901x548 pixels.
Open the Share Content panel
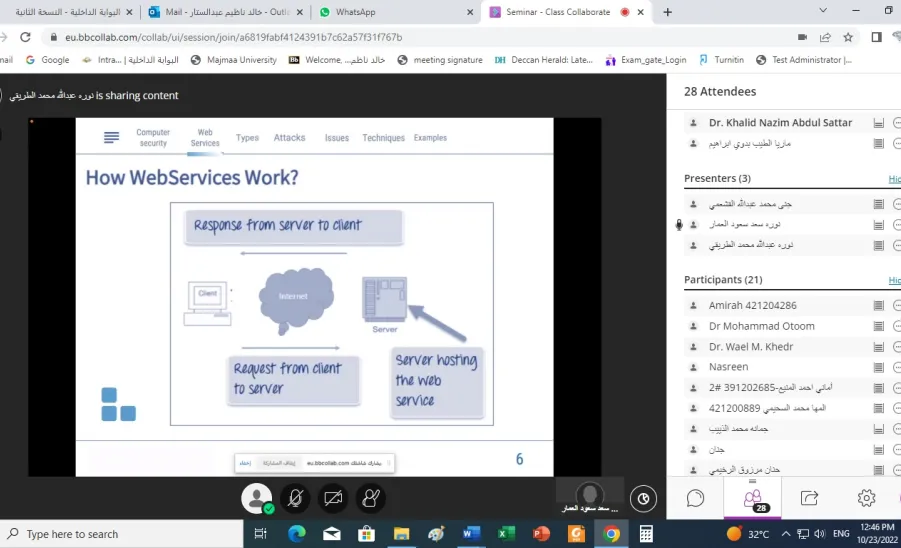click(809, 498)
